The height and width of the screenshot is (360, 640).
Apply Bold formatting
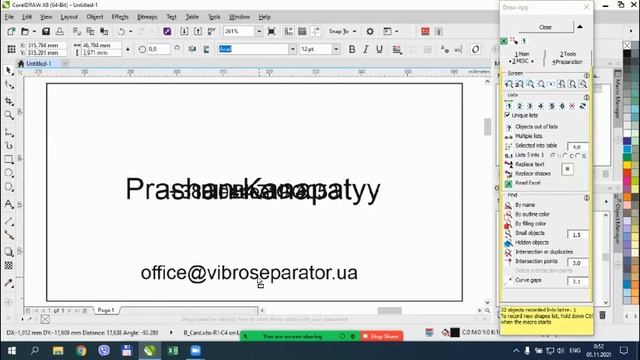[x=352, y=49]
